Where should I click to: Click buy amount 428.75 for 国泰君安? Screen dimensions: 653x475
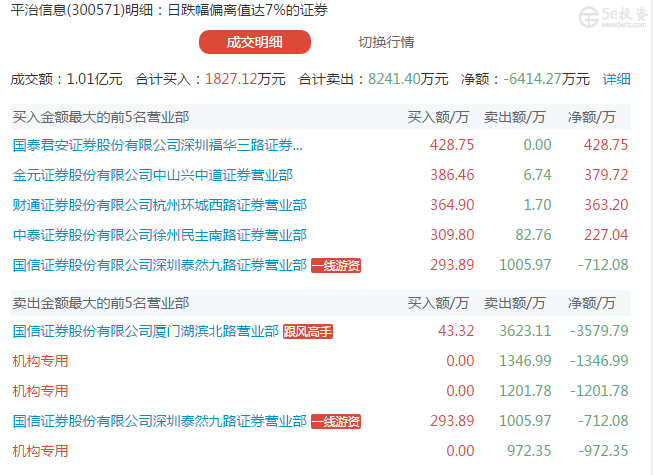coord(452,145)
